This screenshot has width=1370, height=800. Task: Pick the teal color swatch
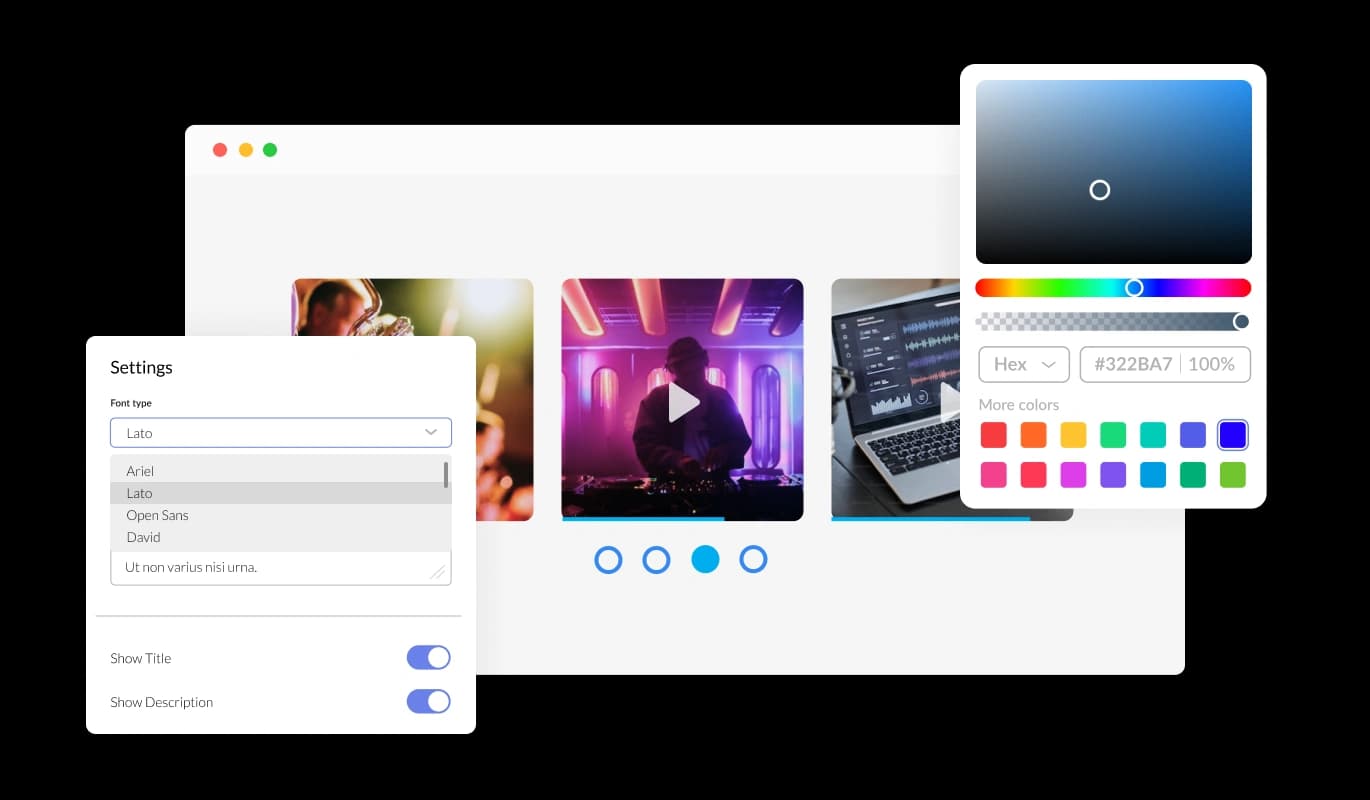pyautogui.click(x=1153, y=435)
